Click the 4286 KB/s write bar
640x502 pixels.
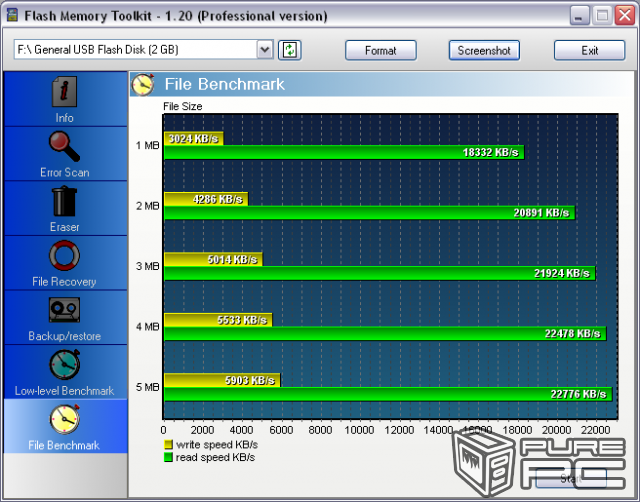tap(206, 199)
